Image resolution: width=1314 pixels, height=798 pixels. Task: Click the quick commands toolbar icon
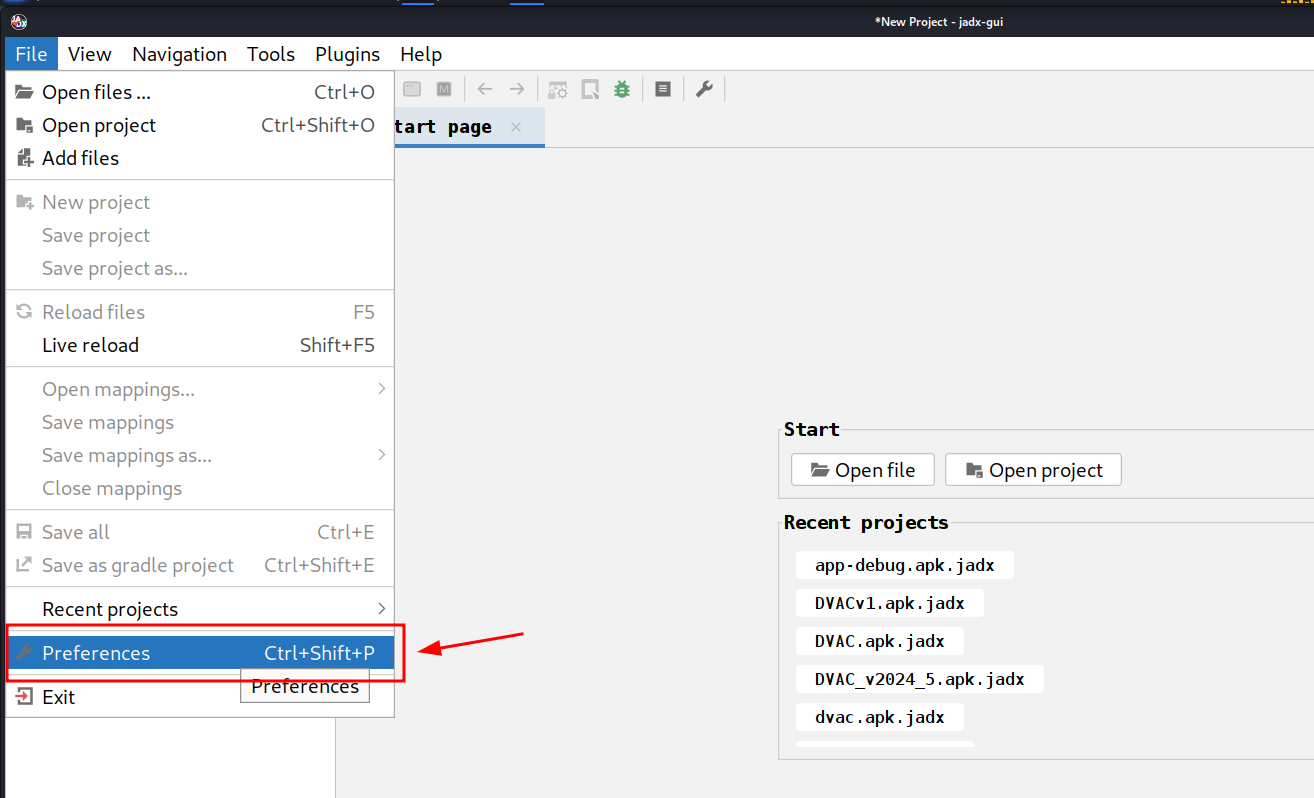tap(590, 89)
